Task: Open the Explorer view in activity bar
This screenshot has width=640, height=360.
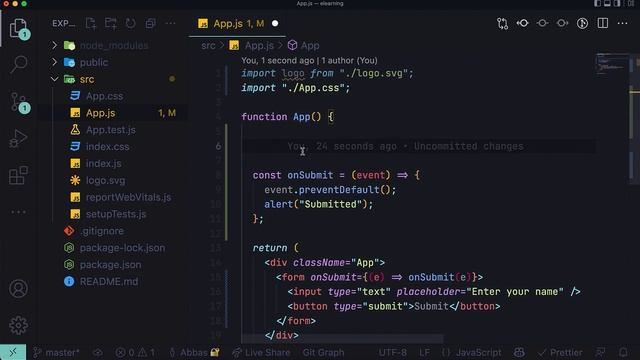Action: pos(18,29)
